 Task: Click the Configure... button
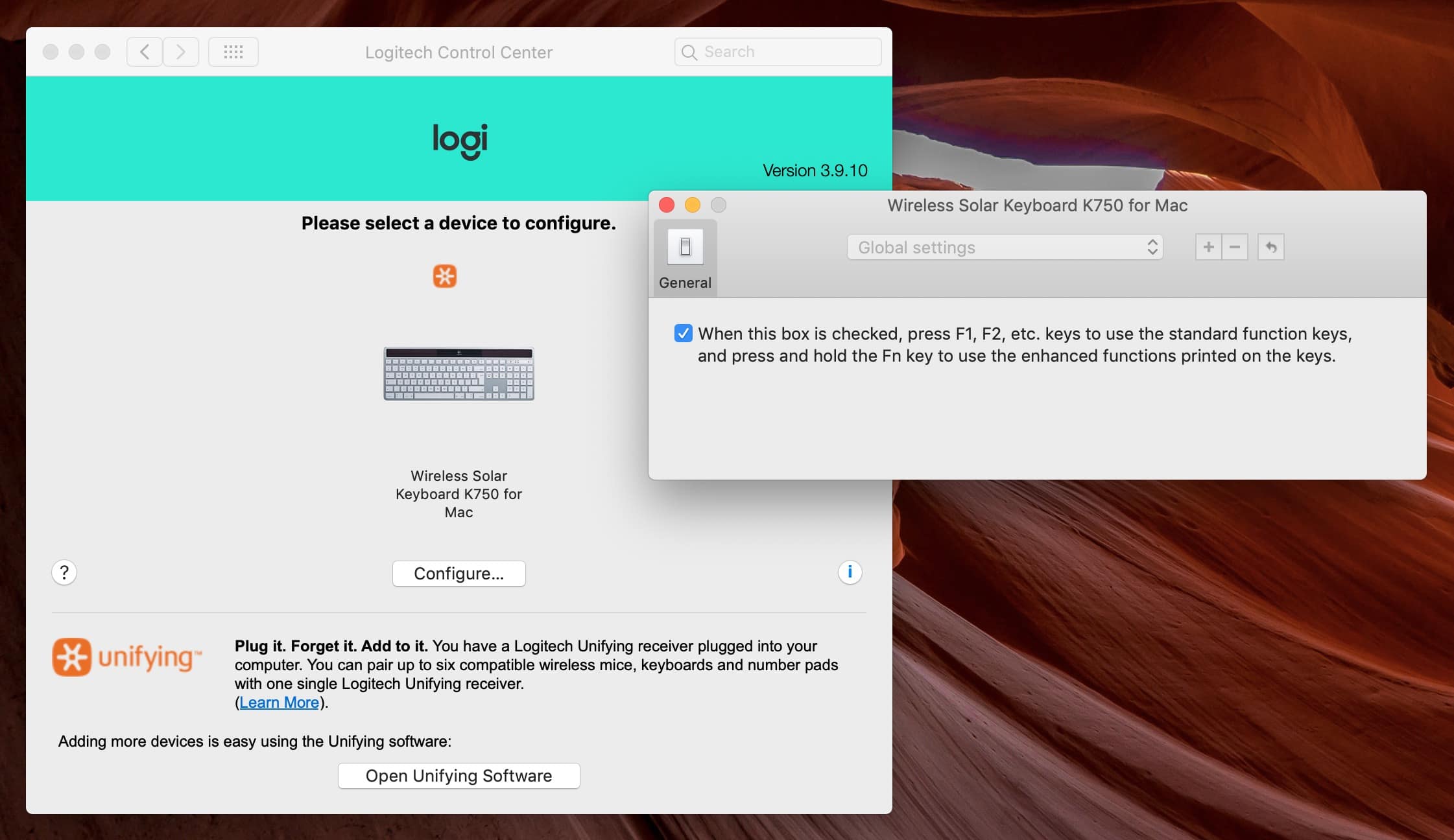pos(459,574)
